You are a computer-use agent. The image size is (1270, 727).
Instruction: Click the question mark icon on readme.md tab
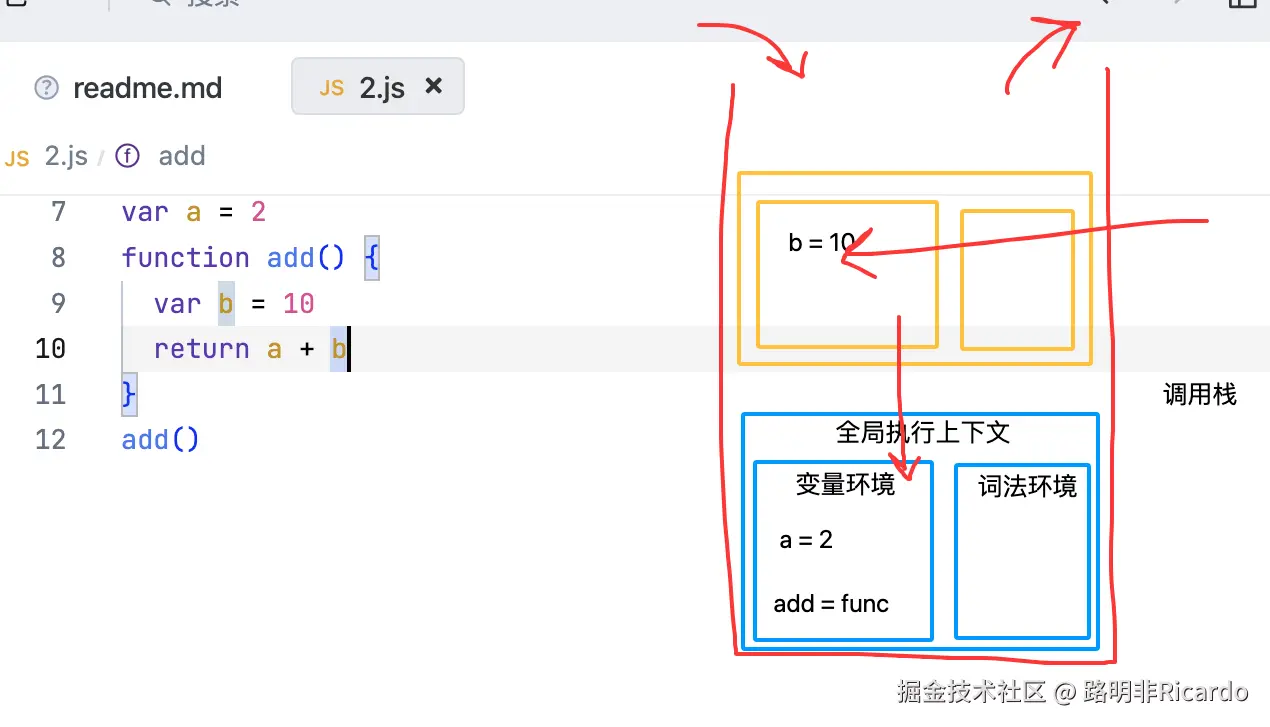tap(47, 88)
